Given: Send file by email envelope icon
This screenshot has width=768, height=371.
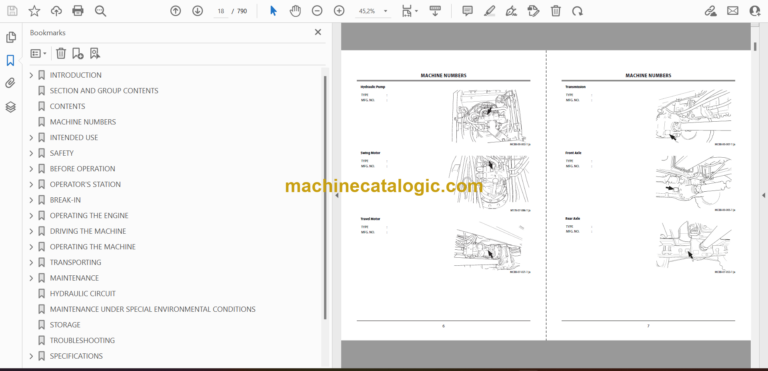Looking at the screenshot, I should click(x=733, y=11).
